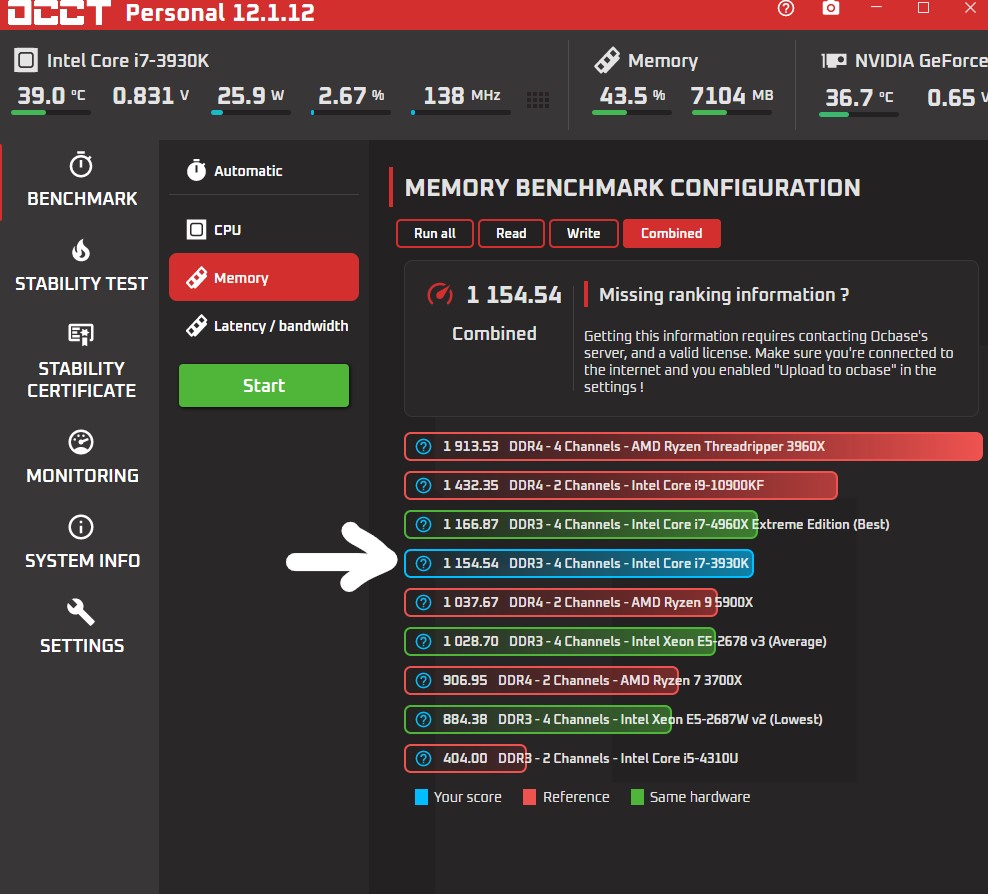Click the blue Your score legend swatch
The height and width of the screenshot is (894, 988).
pos(422,797)
